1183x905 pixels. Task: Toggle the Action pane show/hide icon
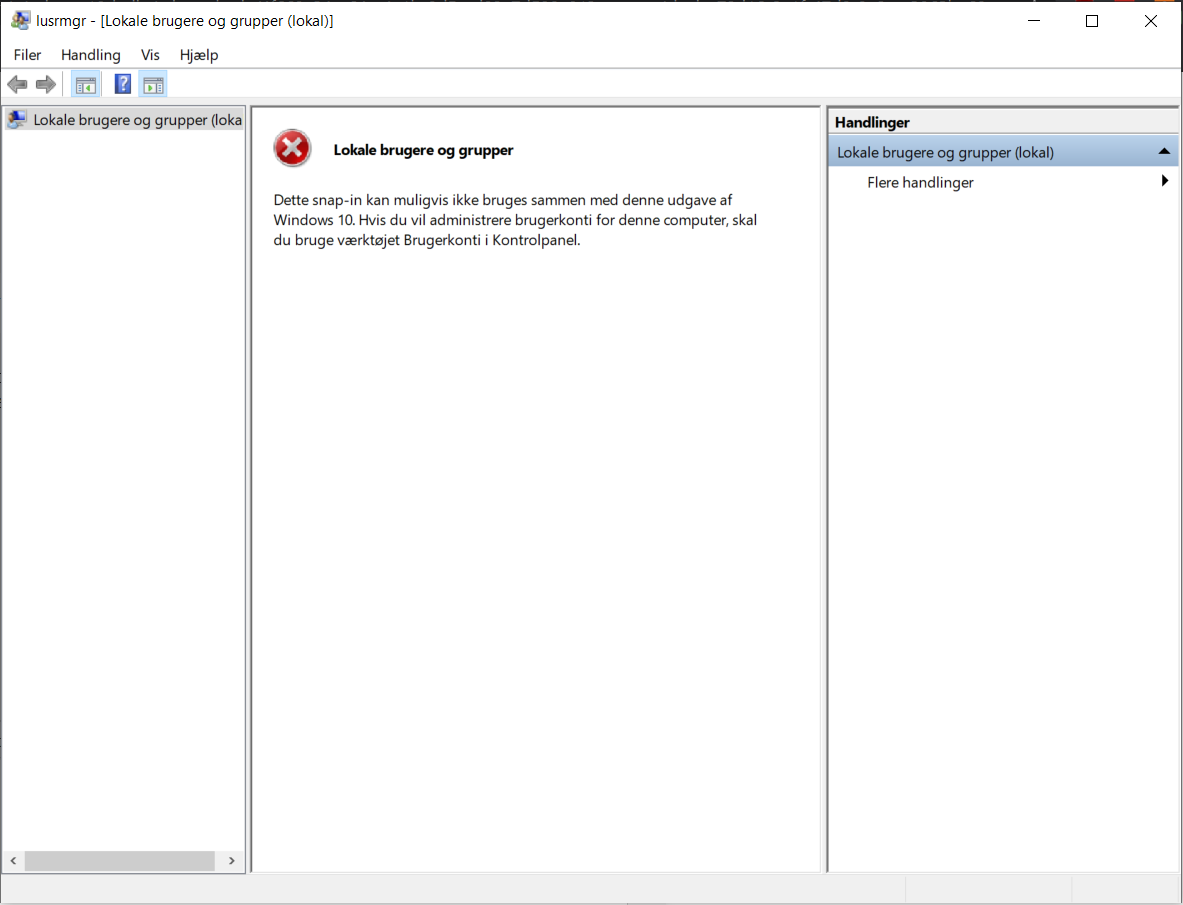click(153, 84)
